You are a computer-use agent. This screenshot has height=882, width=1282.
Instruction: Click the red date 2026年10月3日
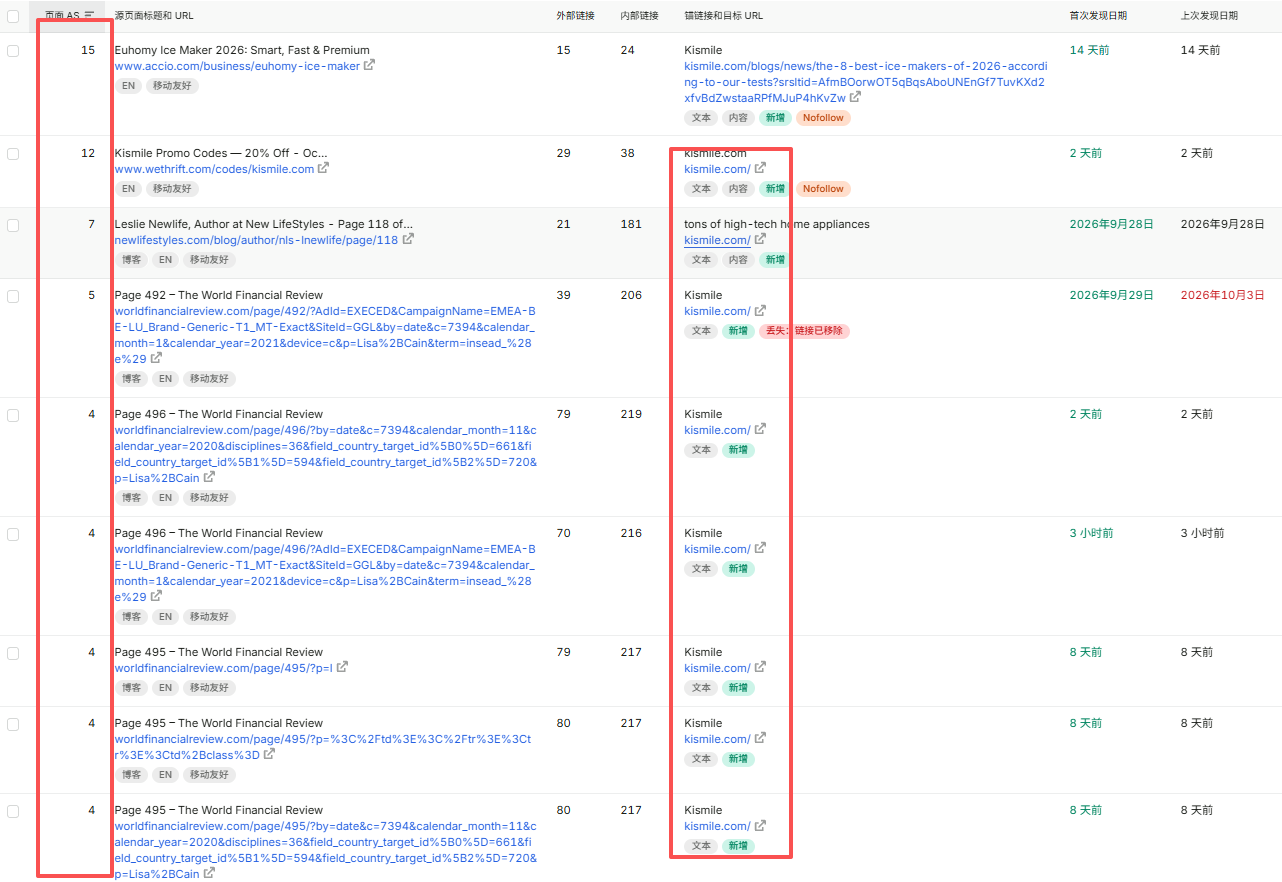1222,295
